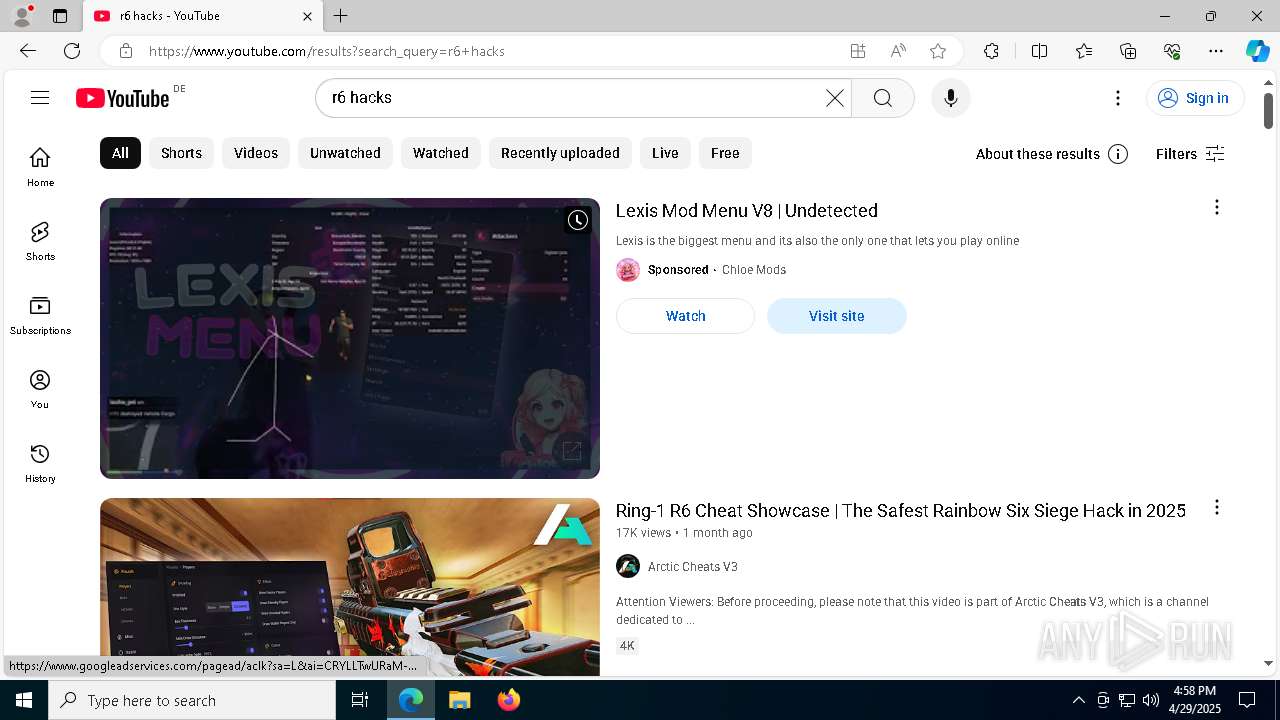This screenshot has width=1280, height=720.
Task: Select the Live filter chip
Action: pos(665,153)
